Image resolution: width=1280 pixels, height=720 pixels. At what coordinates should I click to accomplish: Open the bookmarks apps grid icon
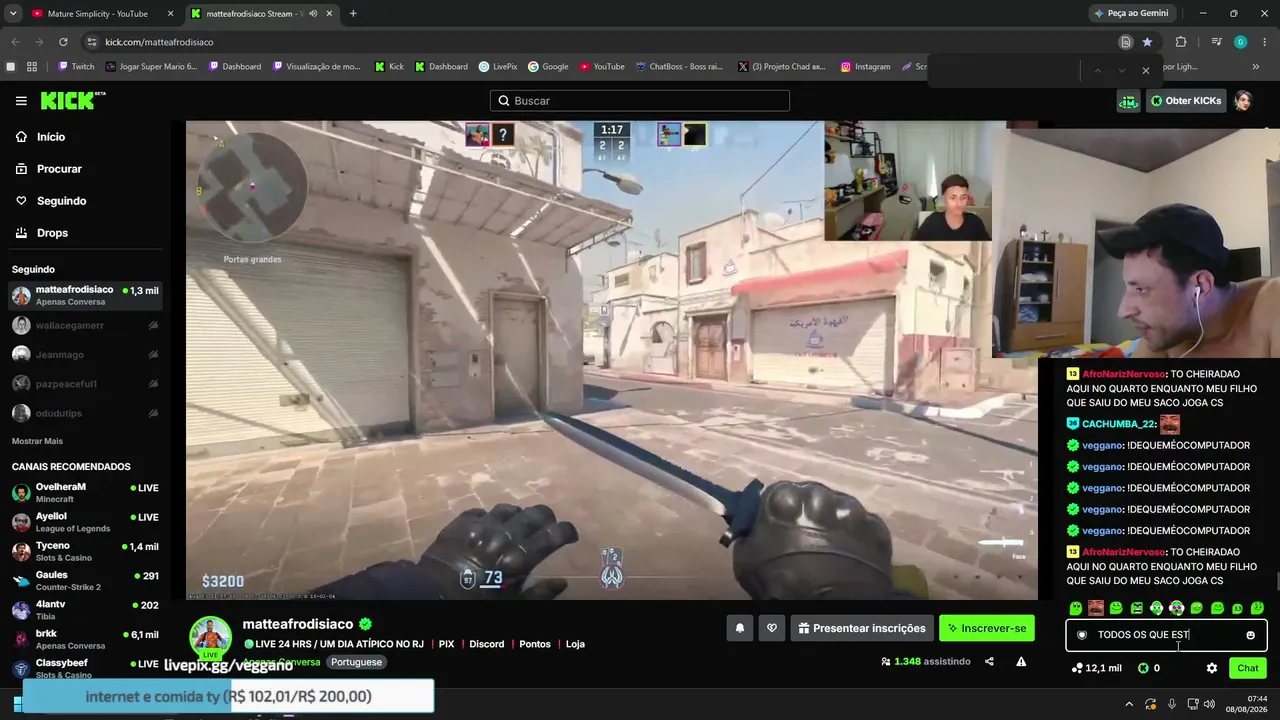(x=32, y=67)
